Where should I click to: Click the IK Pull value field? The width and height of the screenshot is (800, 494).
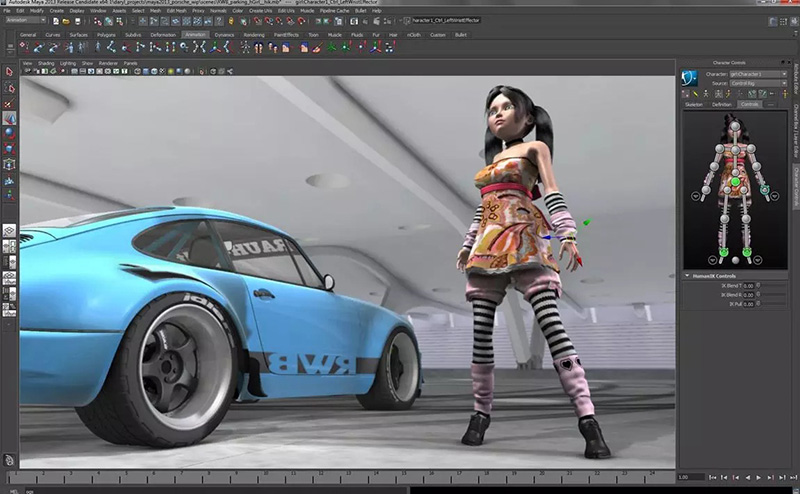(748, 304)
